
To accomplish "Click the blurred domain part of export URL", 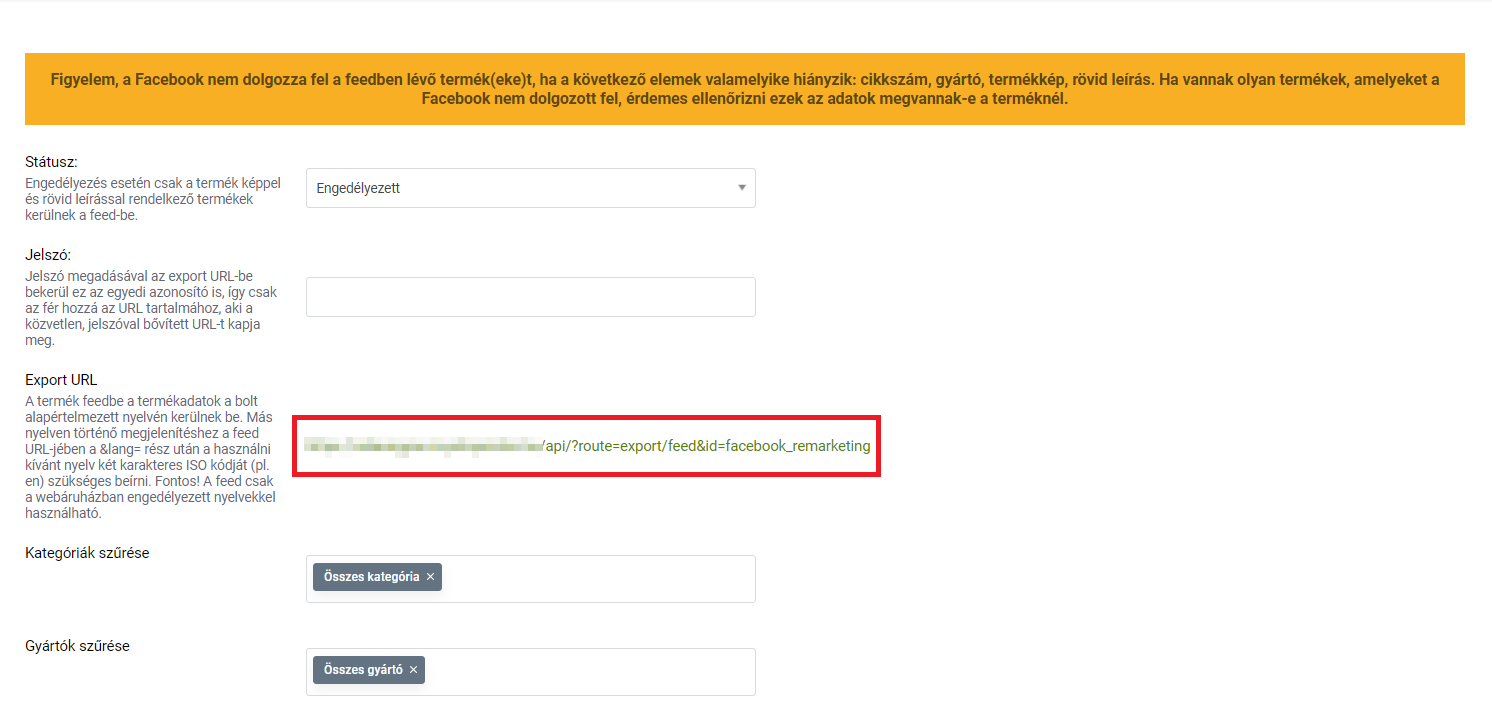I will click(422, 445).
